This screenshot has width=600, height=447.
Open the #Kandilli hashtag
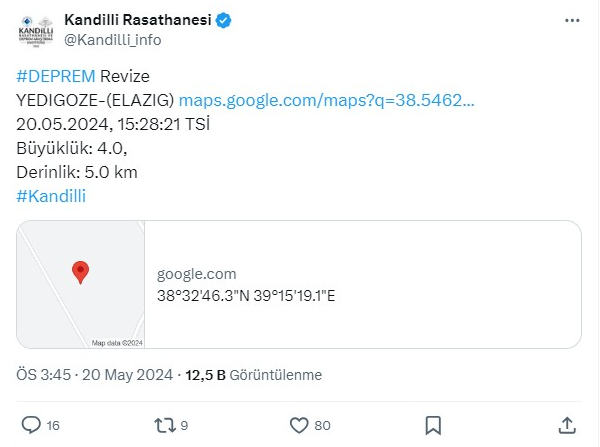pyautogui.click(x=51, y=196)
